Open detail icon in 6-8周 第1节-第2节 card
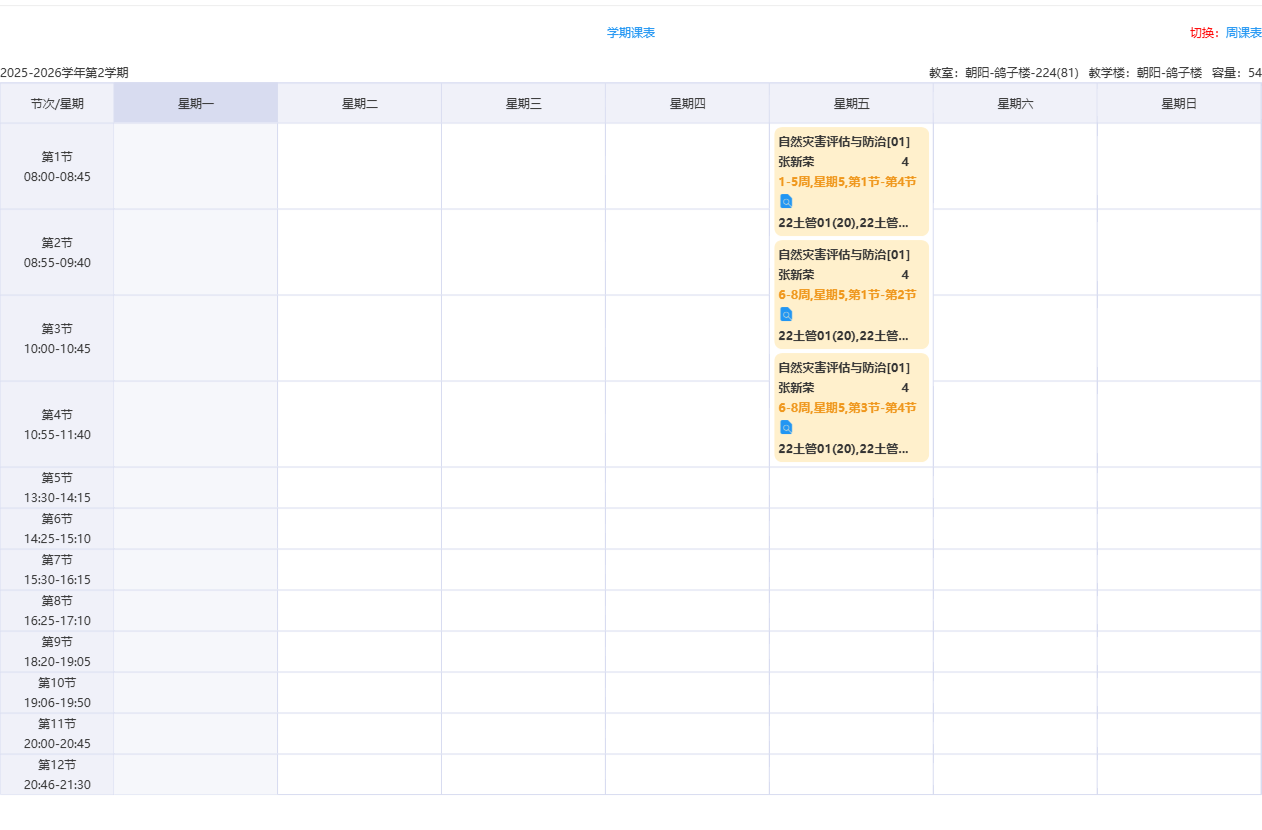This screenshot has width=1262, height=830. 786,315
